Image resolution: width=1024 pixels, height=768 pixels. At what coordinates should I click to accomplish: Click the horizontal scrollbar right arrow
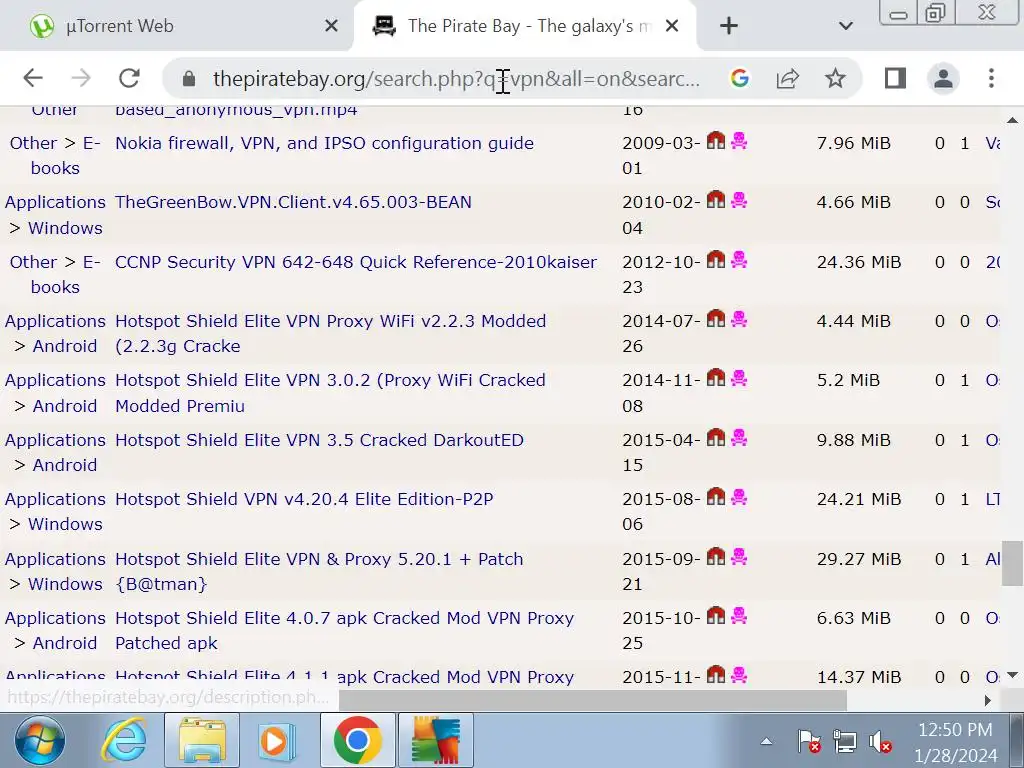tap(987, 700)
